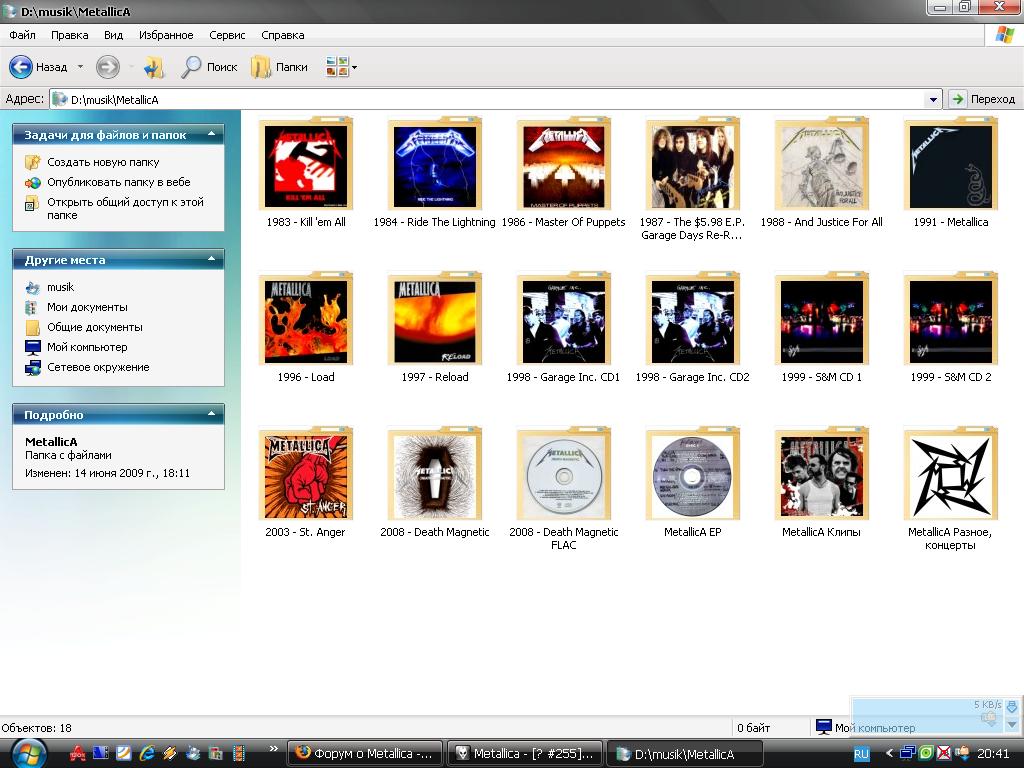
Task: Click the Back (Назад) navigation arrow
Action: [x=22, y=67]
